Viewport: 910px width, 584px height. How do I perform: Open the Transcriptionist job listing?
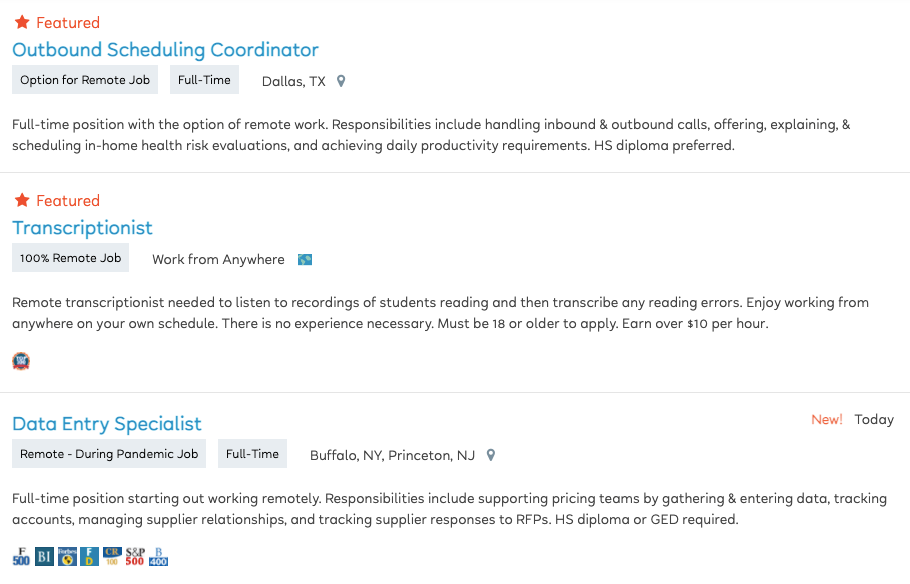82,228
